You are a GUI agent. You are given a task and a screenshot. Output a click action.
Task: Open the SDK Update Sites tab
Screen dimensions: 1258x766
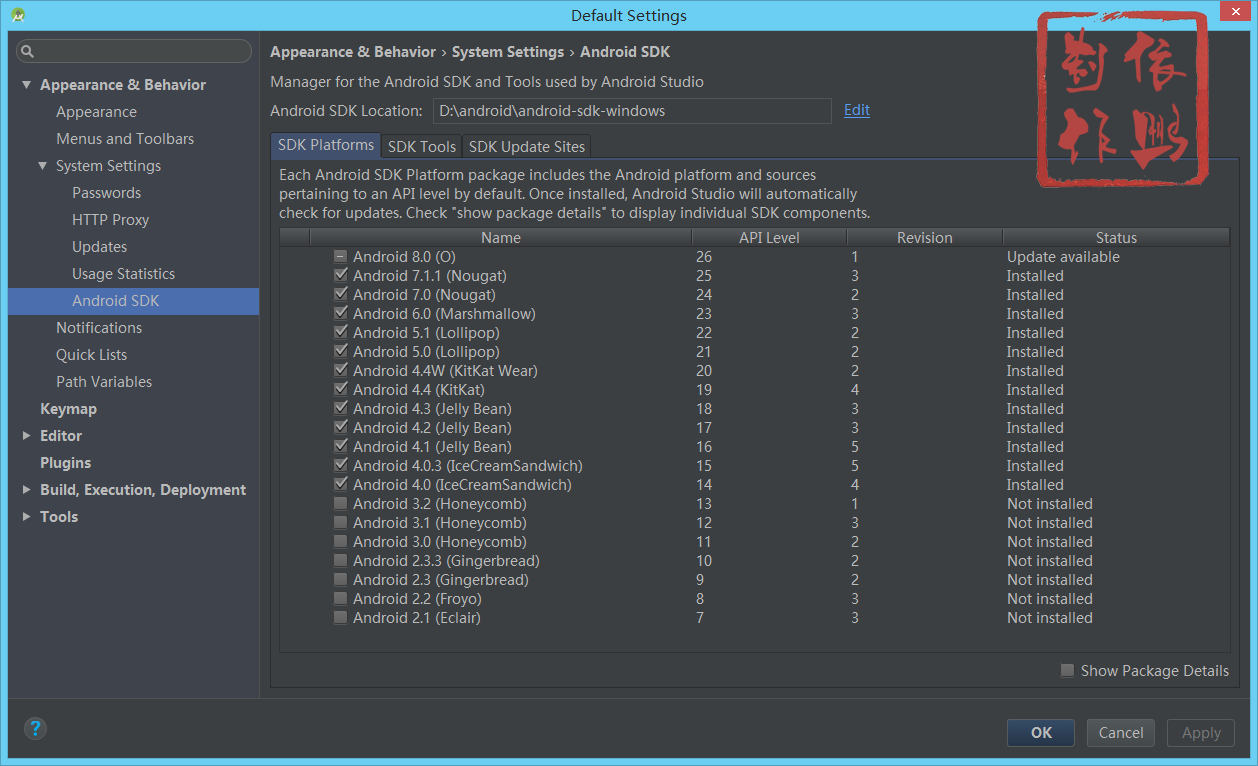pos(527,147)
